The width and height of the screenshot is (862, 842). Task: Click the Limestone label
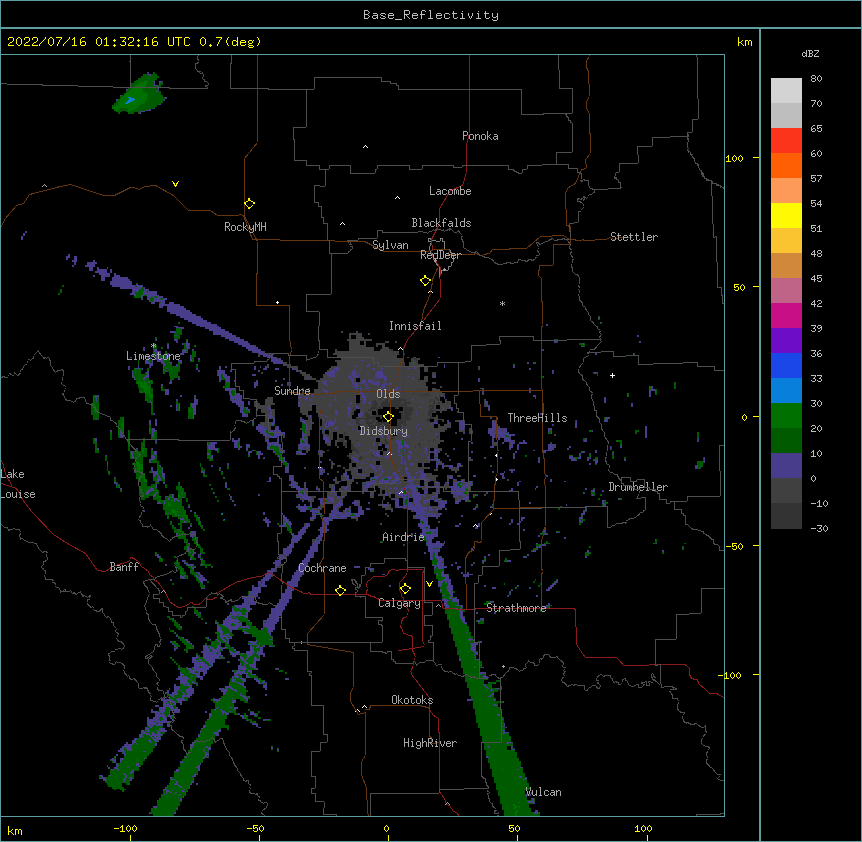click(x=153, y=356)
